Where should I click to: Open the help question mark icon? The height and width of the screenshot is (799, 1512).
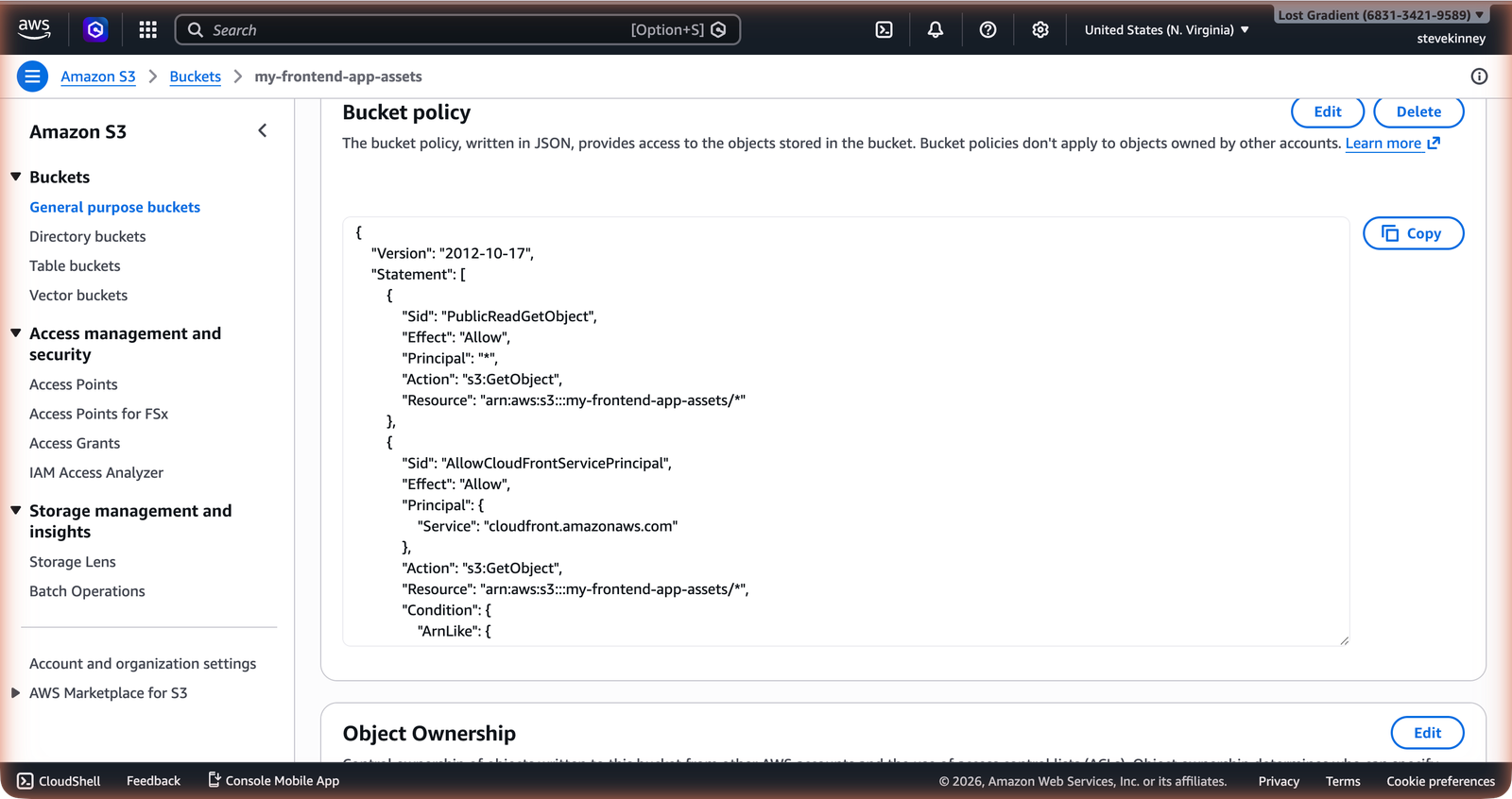[x=988, y=30]
